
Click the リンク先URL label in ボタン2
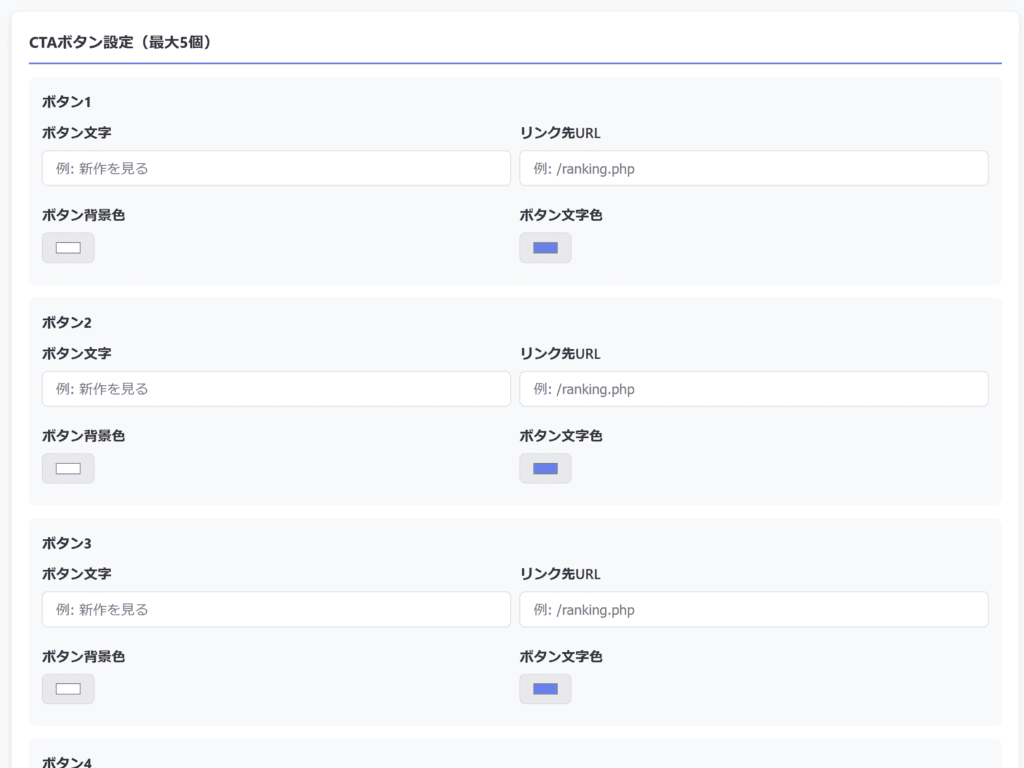(x=559, y=354)
